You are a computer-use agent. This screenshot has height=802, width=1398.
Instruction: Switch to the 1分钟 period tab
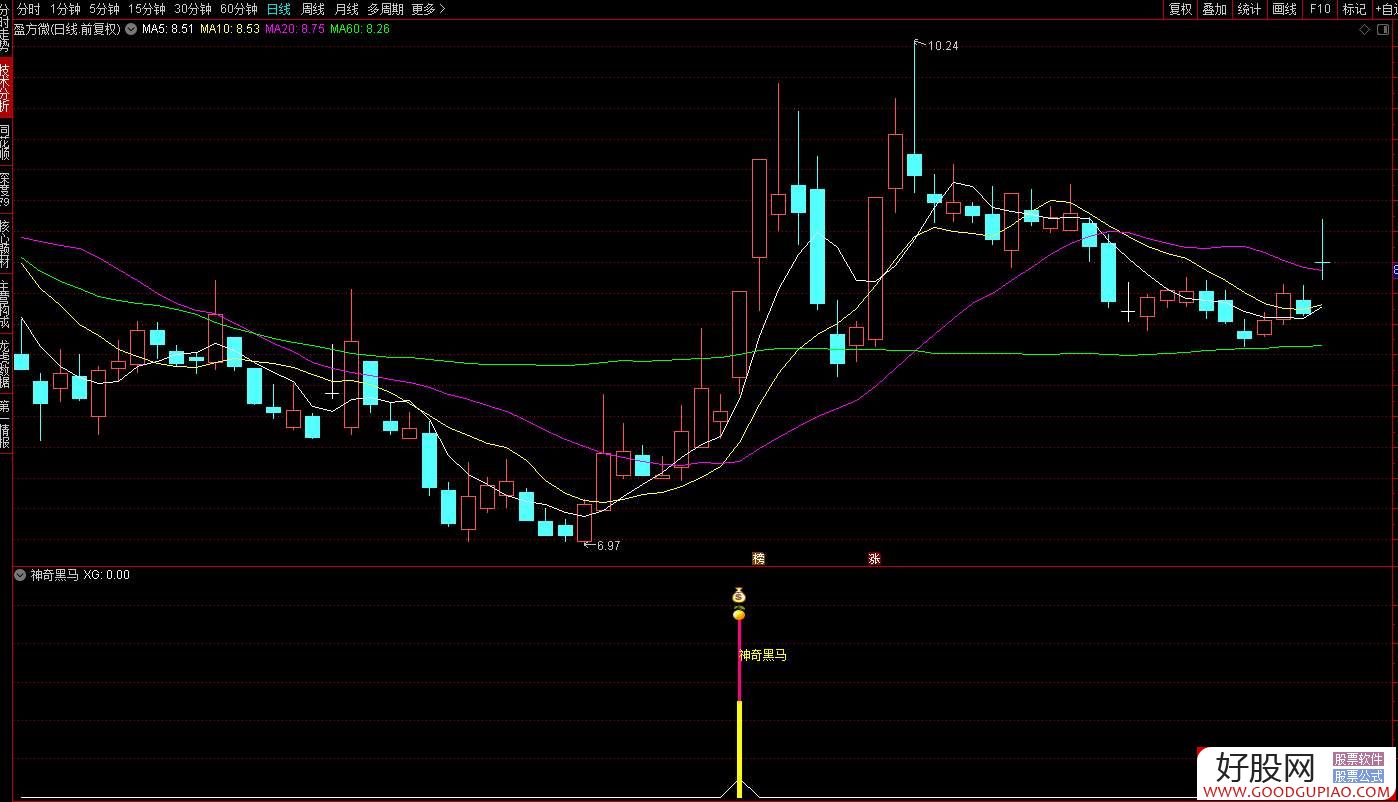click(65, 9)
